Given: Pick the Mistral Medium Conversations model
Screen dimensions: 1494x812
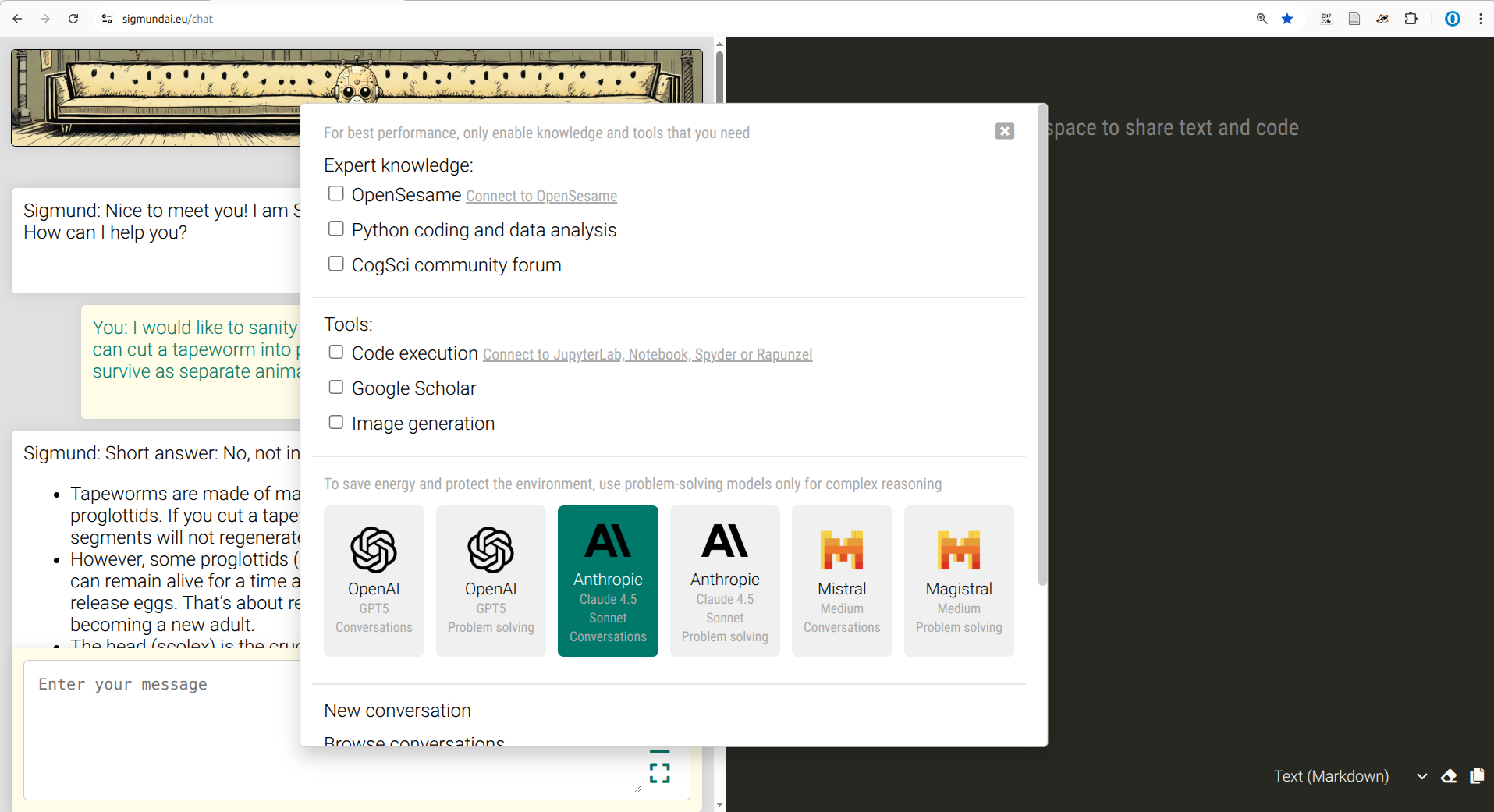Looking at the screenshot, I should [842, 580].
